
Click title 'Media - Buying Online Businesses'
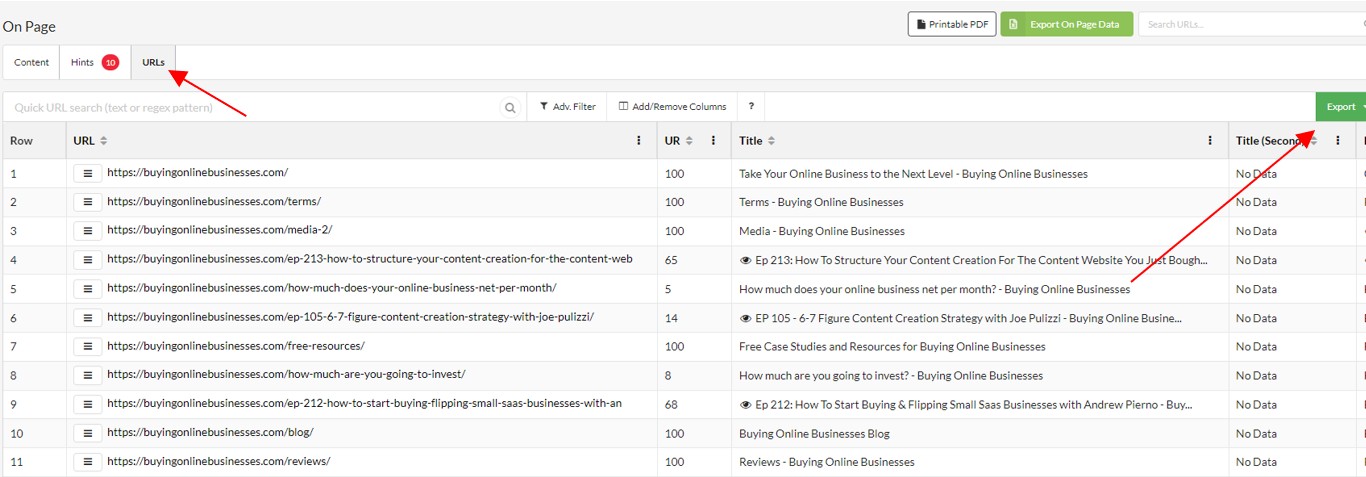pyautogui.click(x=822, y=231)
